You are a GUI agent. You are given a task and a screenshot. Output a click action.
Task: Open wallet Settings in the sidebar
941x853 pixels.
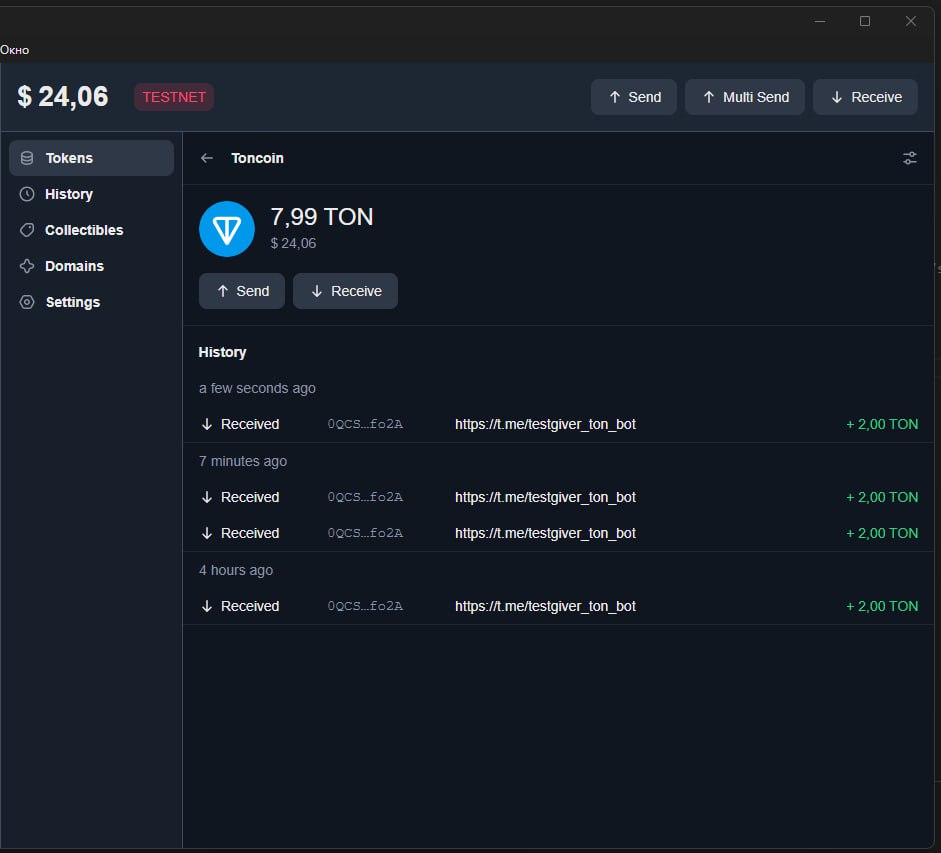tap(91, 302)
